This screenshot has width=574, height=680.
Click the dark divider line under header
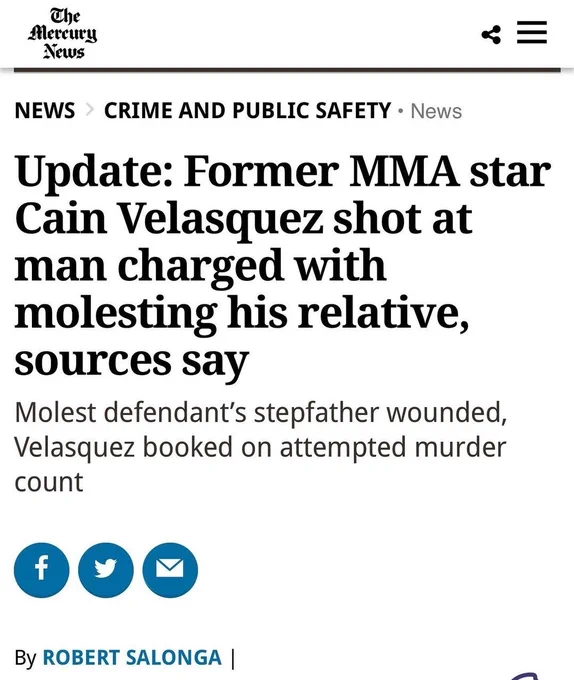pos(287,70)
